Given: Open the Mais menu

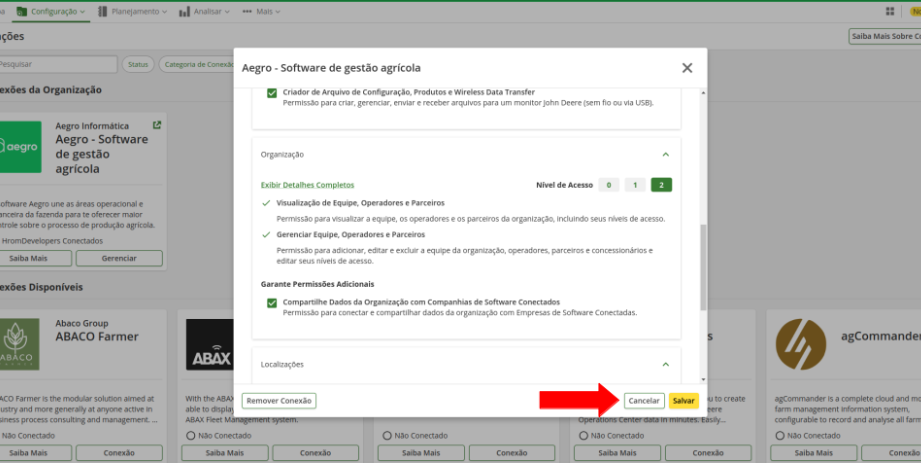Looking at the screenshot, I should 262,12.
